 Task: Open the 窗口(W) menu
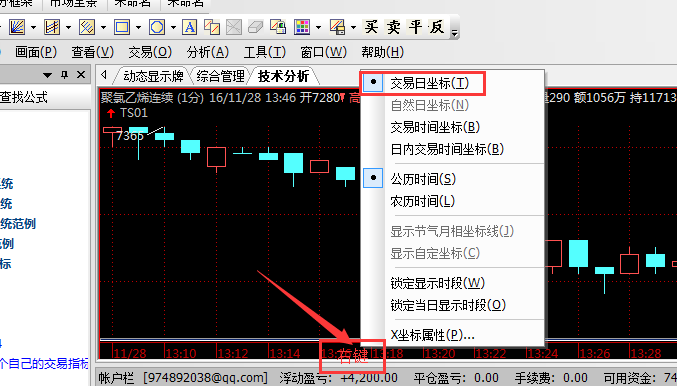tap(323, 52)
